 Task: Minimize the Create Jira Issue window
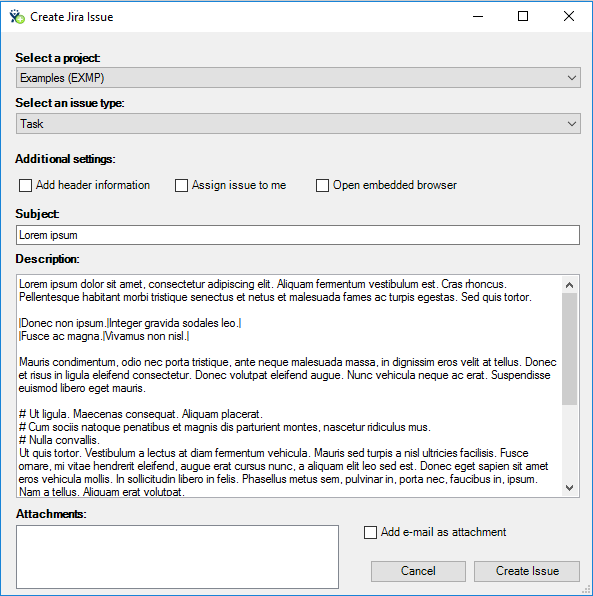click(x=478, y=16)
